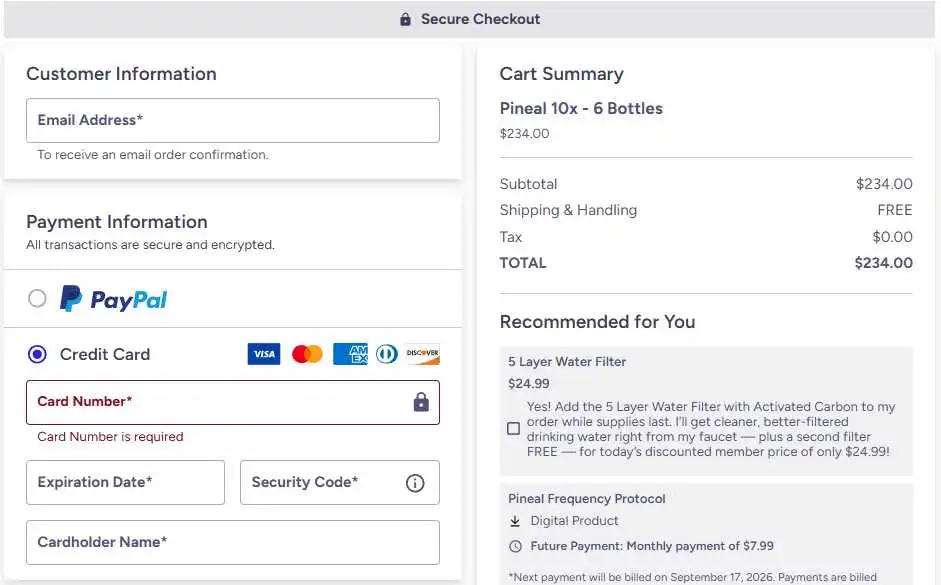Click the Mastercard icon
The height and width of the screenshot is (585, 941).
[x=307, y=354]
